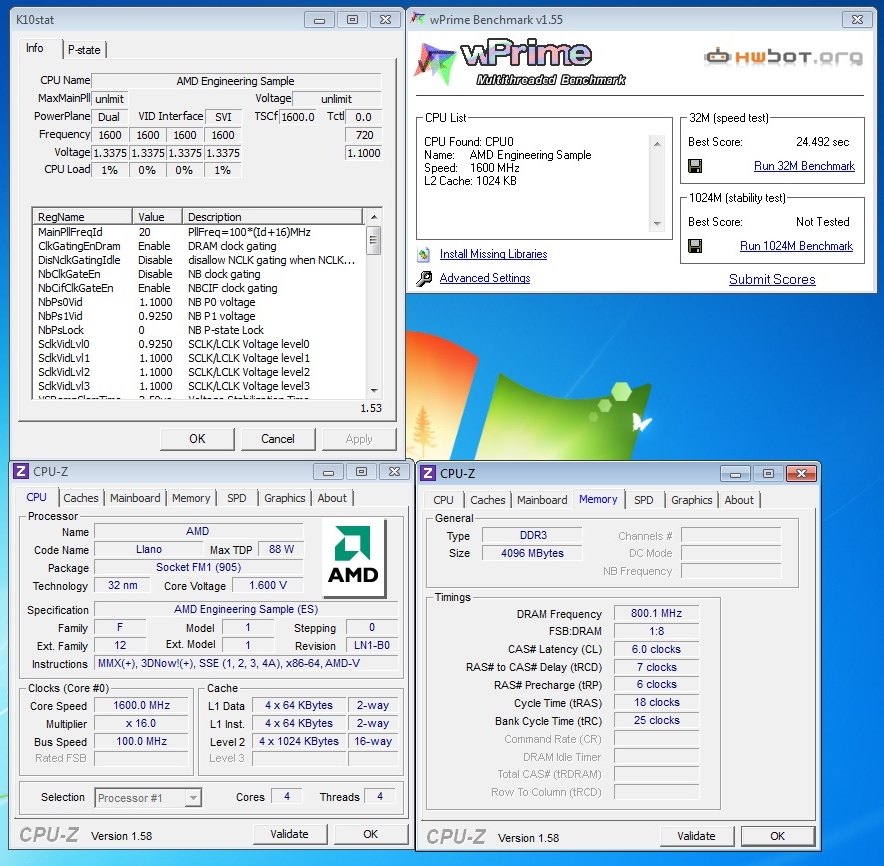Viewport: 884px width, 866px height.
Task: Click OK in the K10stat window
Action: (197, 439)
